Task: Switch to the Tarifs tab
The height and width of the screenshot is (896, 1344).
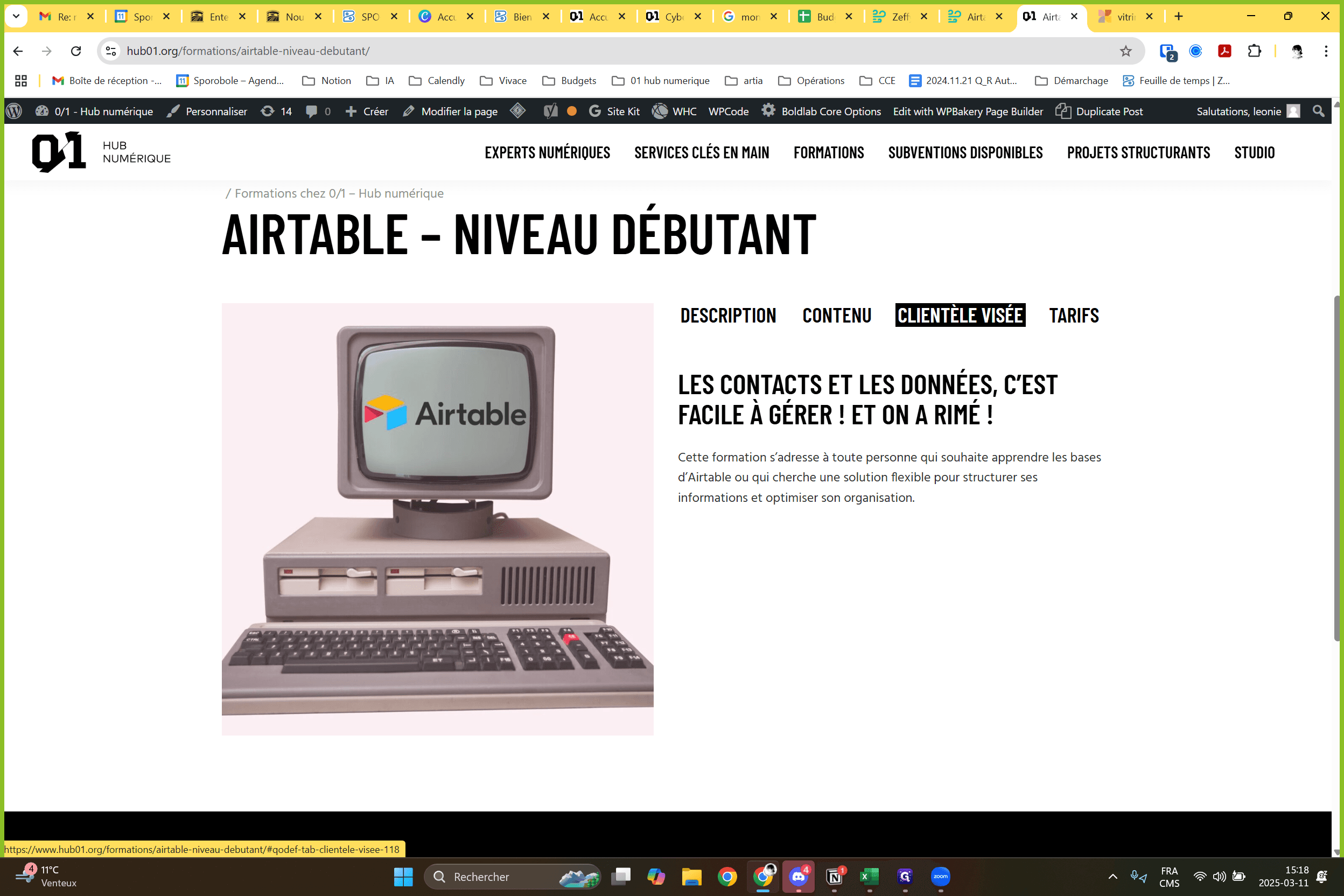Action: pos(1074,316)
